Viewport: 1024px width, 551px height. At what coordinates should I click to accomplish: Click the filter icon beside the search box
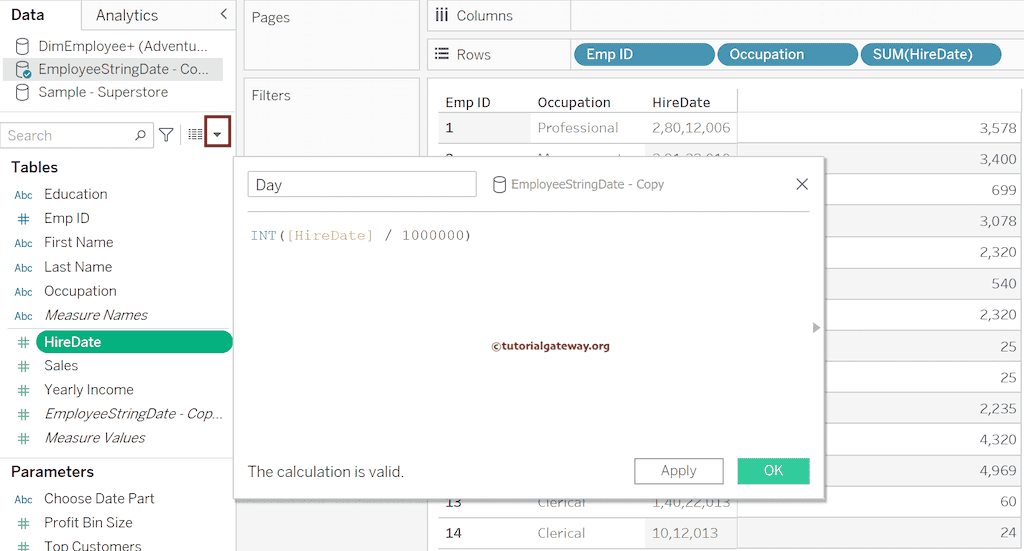pyautogui.click(x=166, y=135)
